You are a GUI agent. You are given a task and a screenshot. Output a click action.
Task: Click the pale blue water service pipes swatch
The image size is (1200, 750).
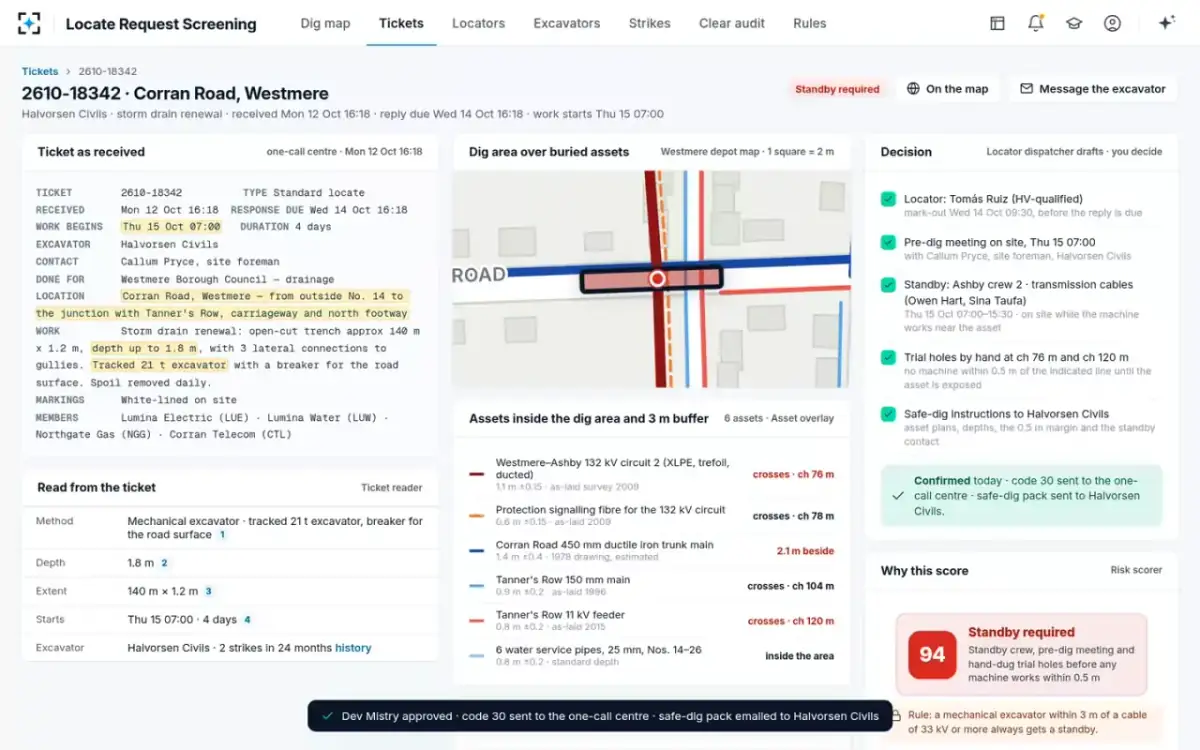click(477, 656)
